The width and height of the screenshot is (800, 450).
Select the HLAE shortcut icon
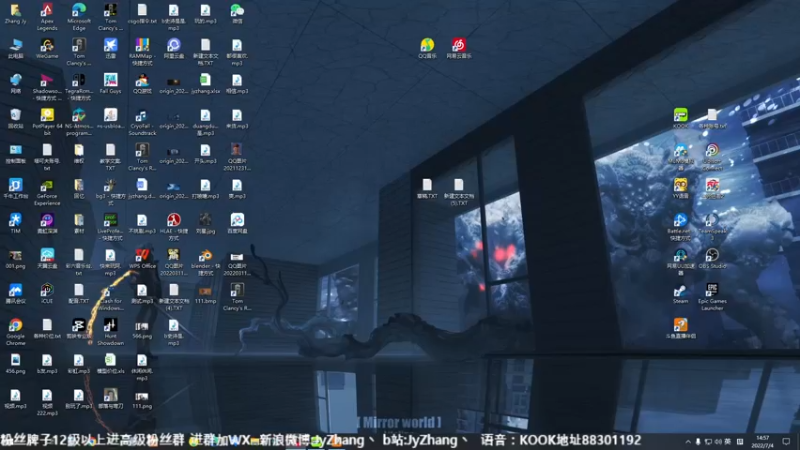[x=173, y=227]
